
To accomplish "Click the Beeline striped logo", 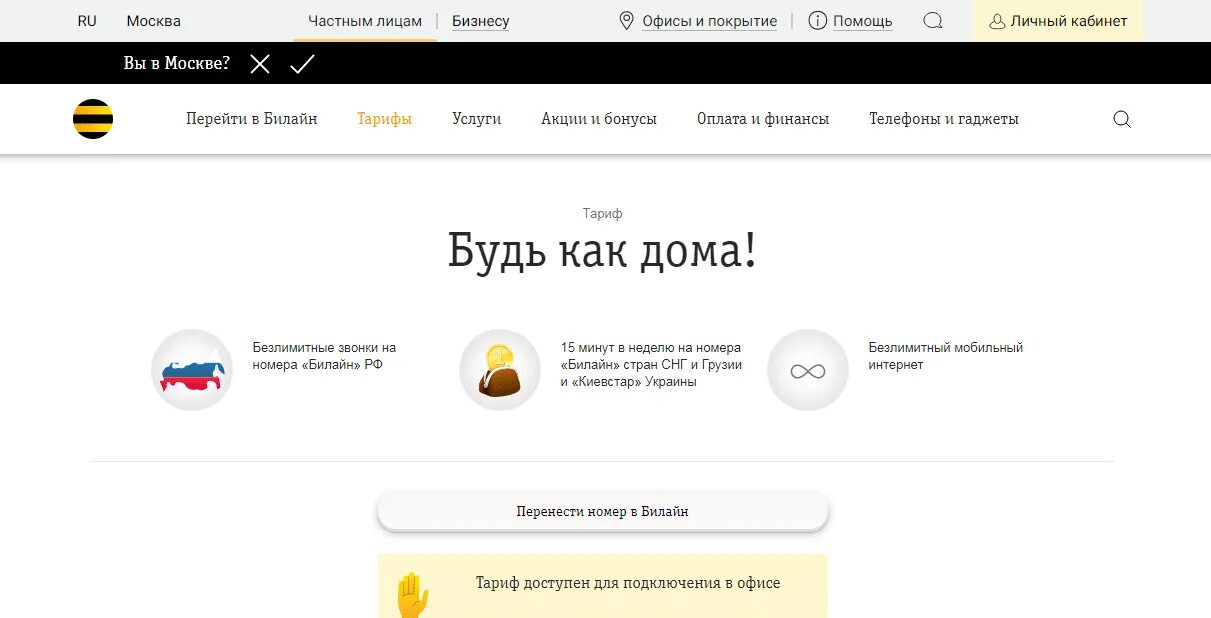I will [x=93, y=119].
